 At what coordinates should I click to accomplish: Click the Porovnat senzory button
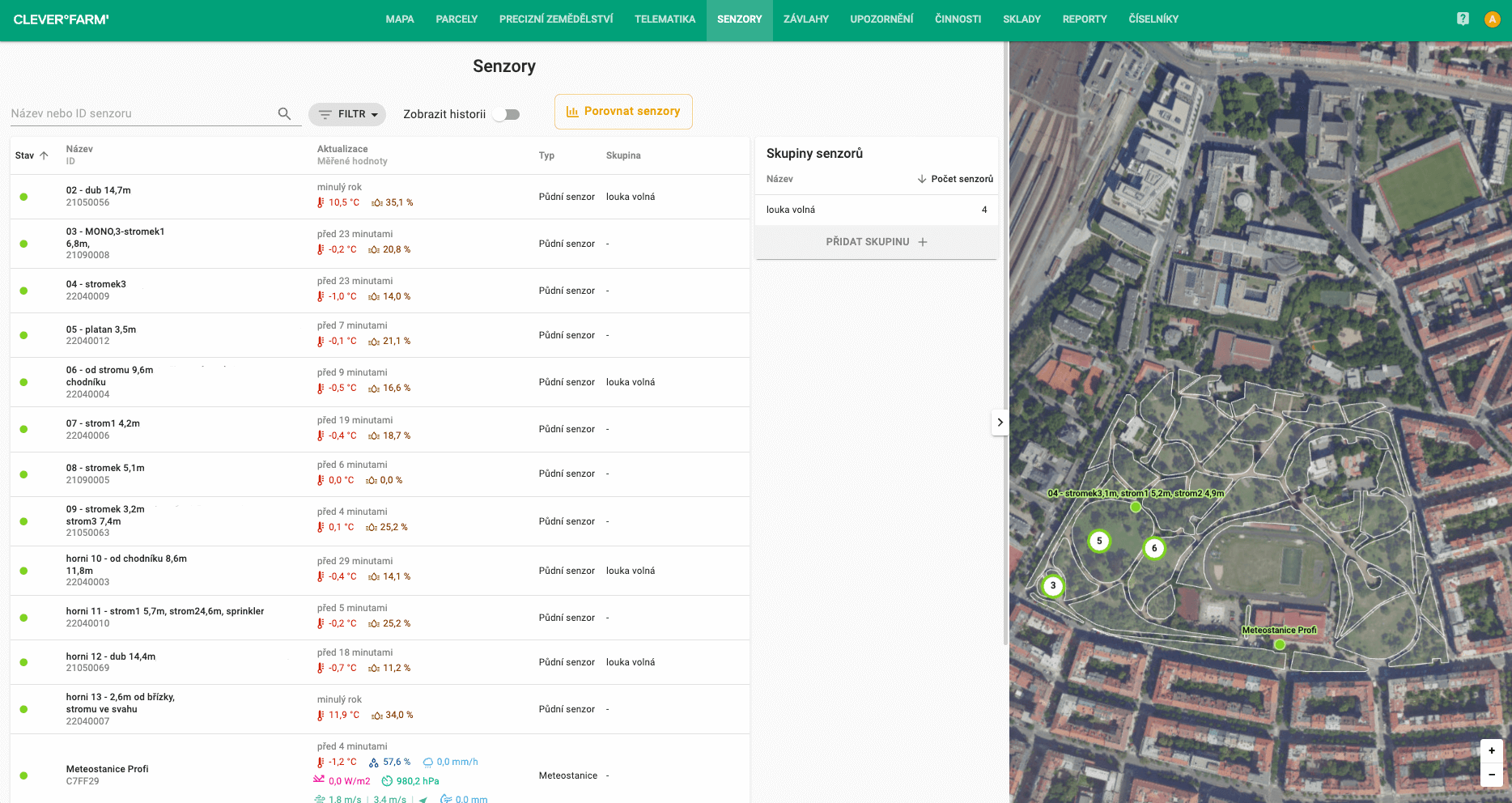[622, 111]
